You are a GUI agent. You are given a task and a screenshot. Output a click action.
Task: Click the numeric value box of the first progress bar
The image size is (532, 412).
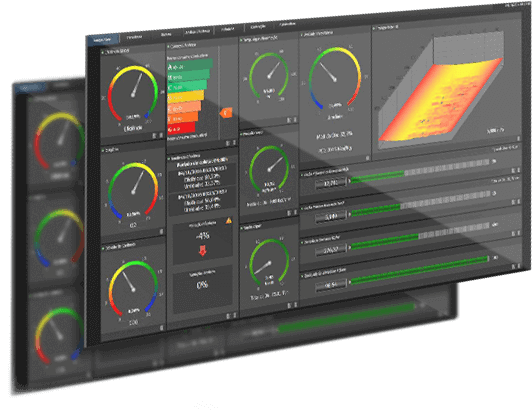(331, 183)
